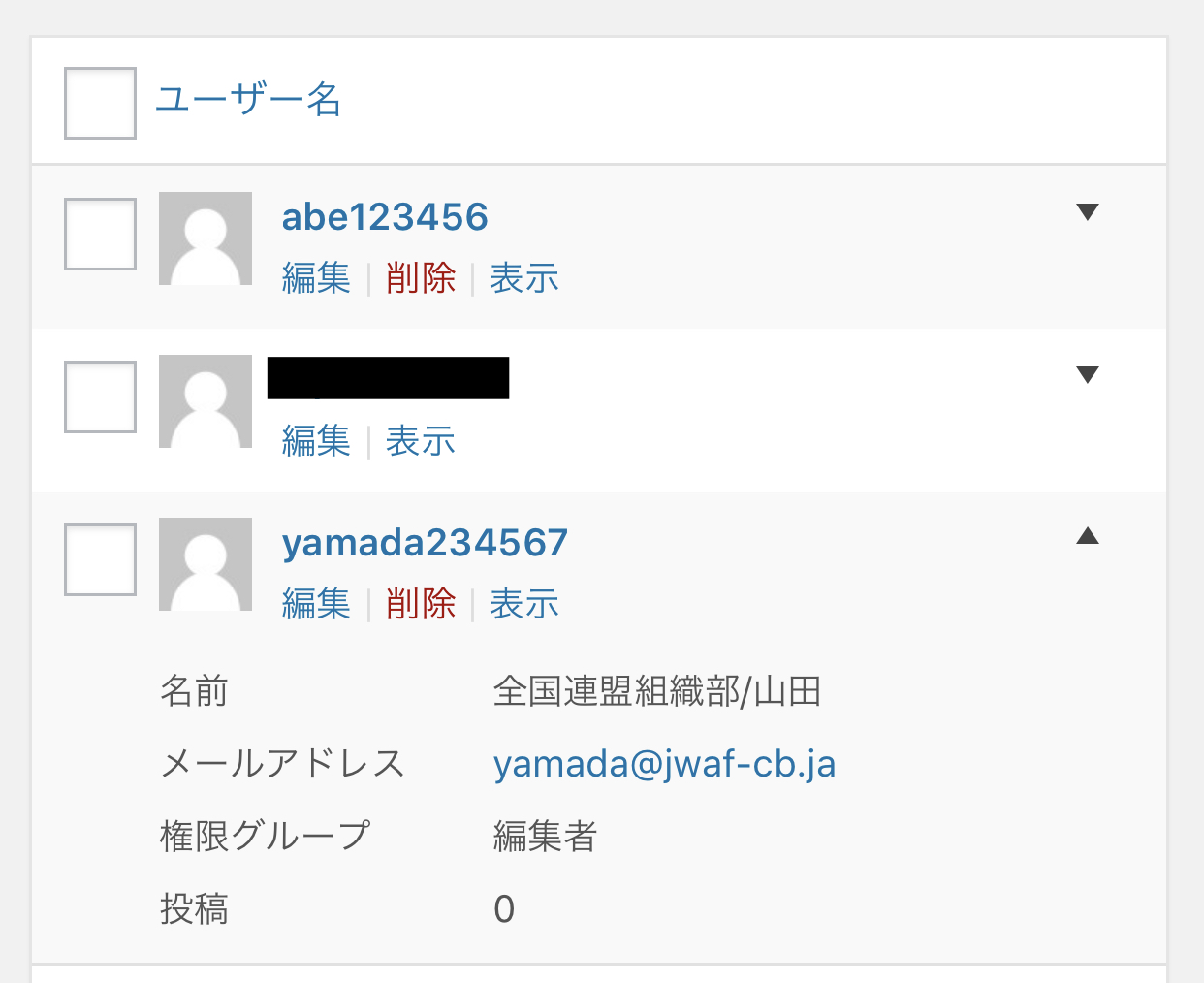Click 編集 for the redacted user

316,442
